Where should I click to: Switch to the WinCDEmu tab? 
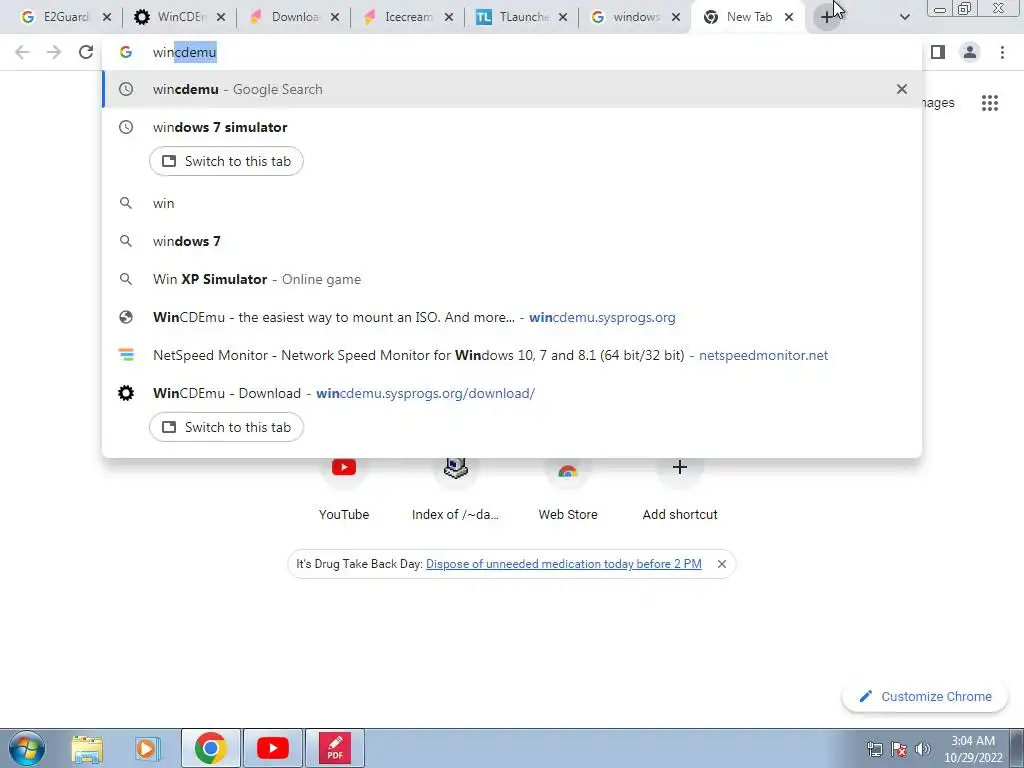(172, 17)
